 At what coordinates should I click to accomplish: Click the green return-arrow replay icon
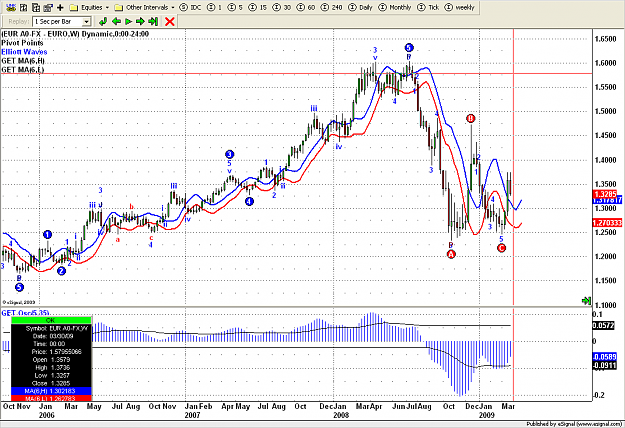[103, 21]
